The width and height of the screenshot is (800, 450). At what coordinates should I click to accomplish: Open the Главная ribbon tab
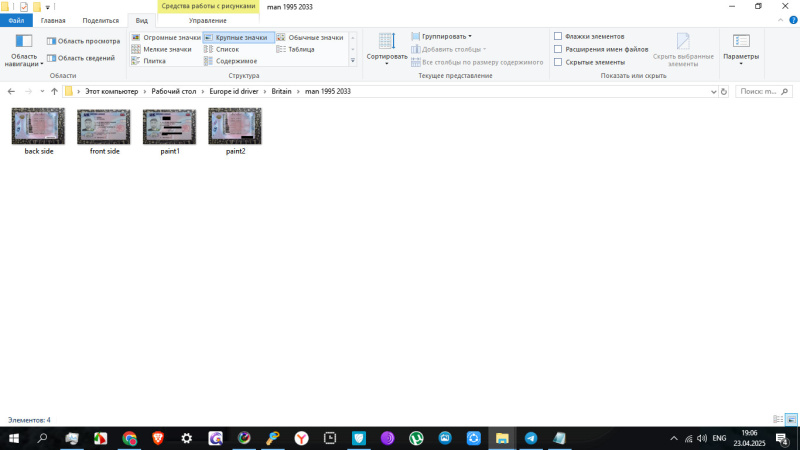coord(53,20)
